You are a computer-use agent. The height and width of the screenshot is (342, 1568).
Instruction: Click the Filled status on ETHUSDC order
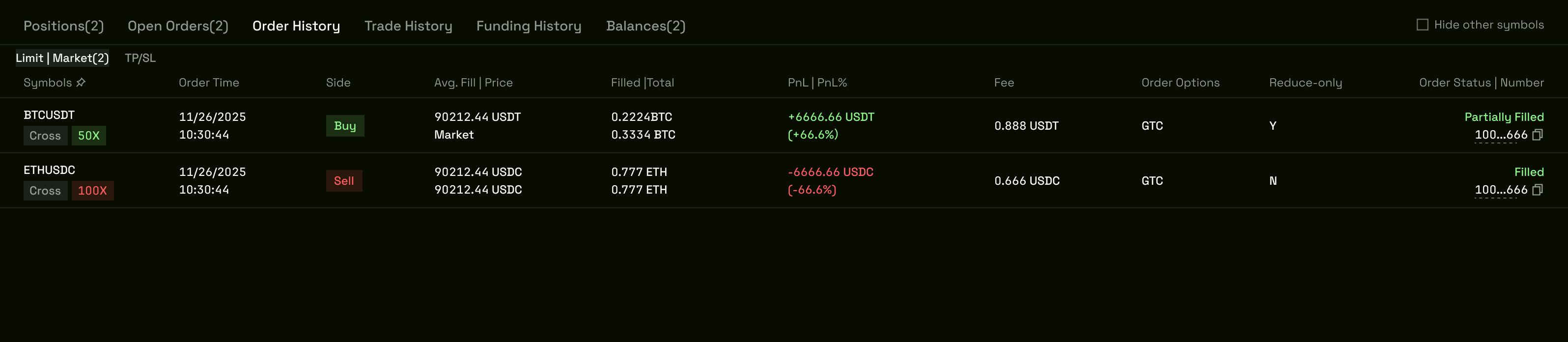(1529, 171)
